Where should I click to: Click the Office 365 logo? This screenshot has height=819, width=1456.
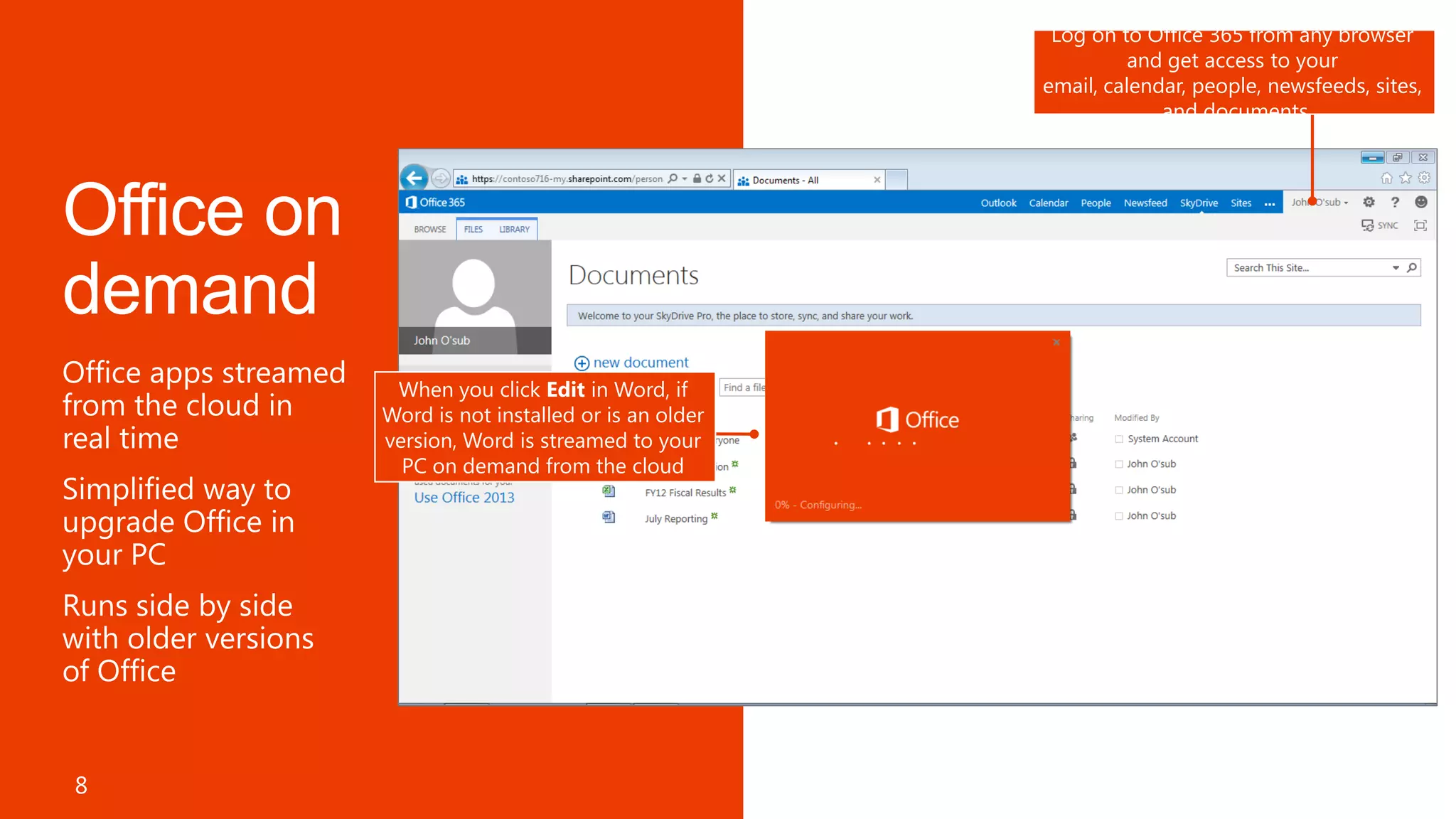click(435, 203)
